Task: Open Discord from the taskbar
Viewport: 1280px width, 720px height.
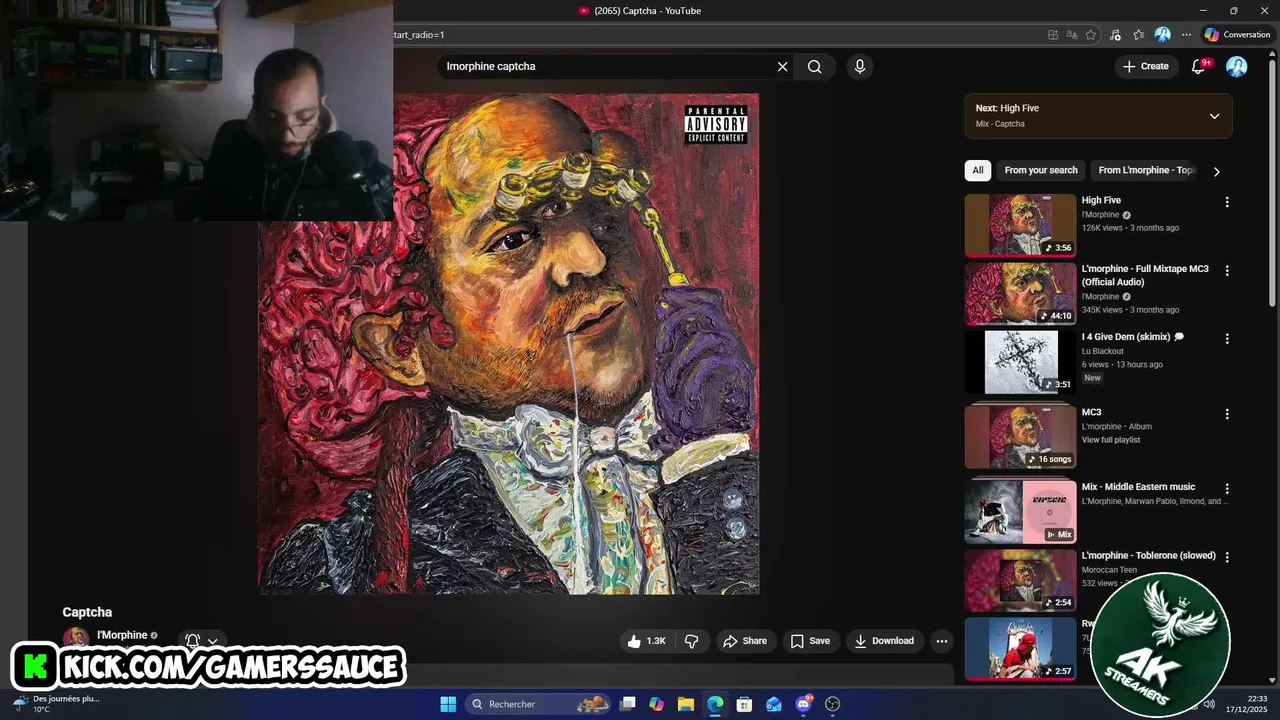Action: tap(803, 704)
